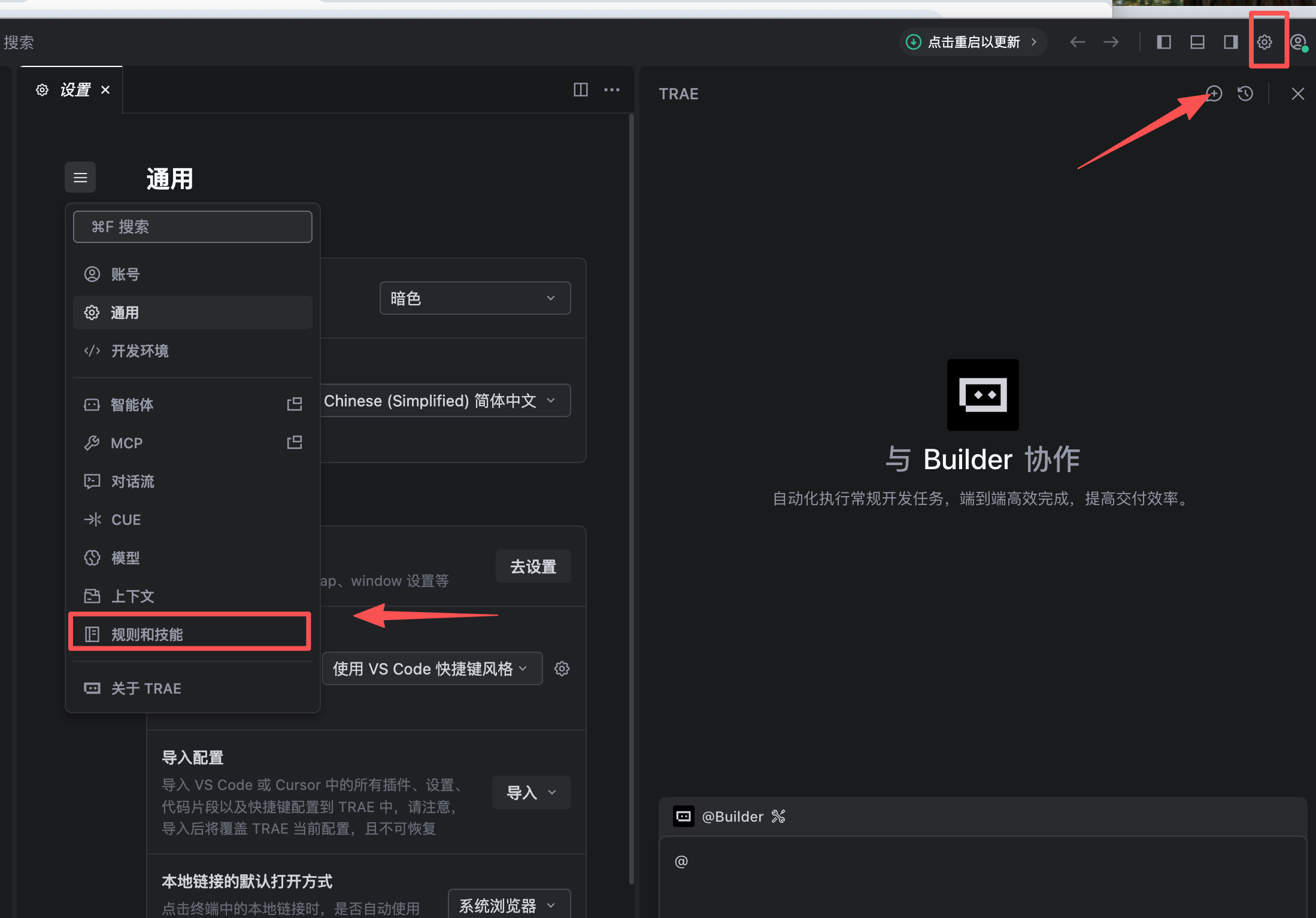Toggle the right sidebar layout icon
This screenshot has height=918, width=1316.
(x=1230, y=42)
